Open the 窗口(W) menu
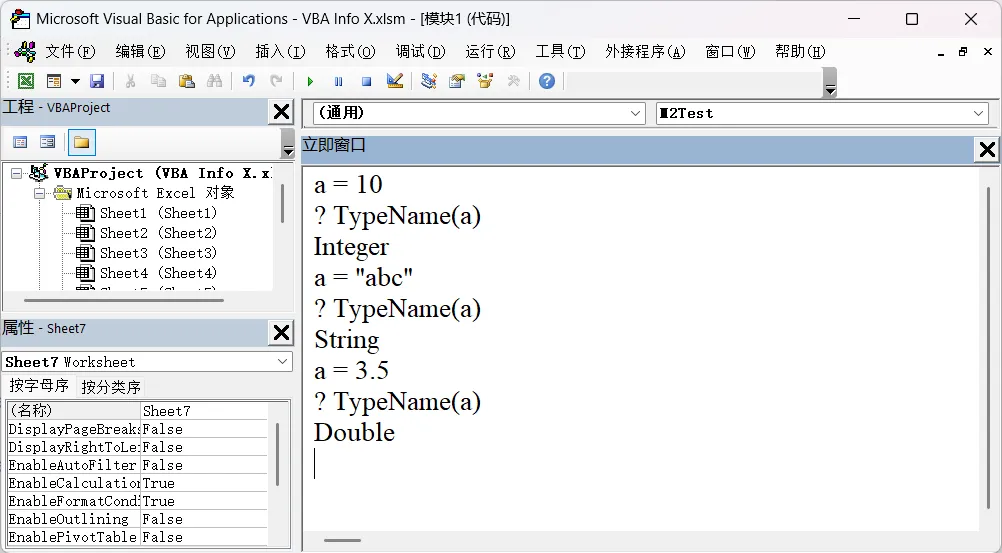Screen dimensions: 1002x553 coord(730,52)
